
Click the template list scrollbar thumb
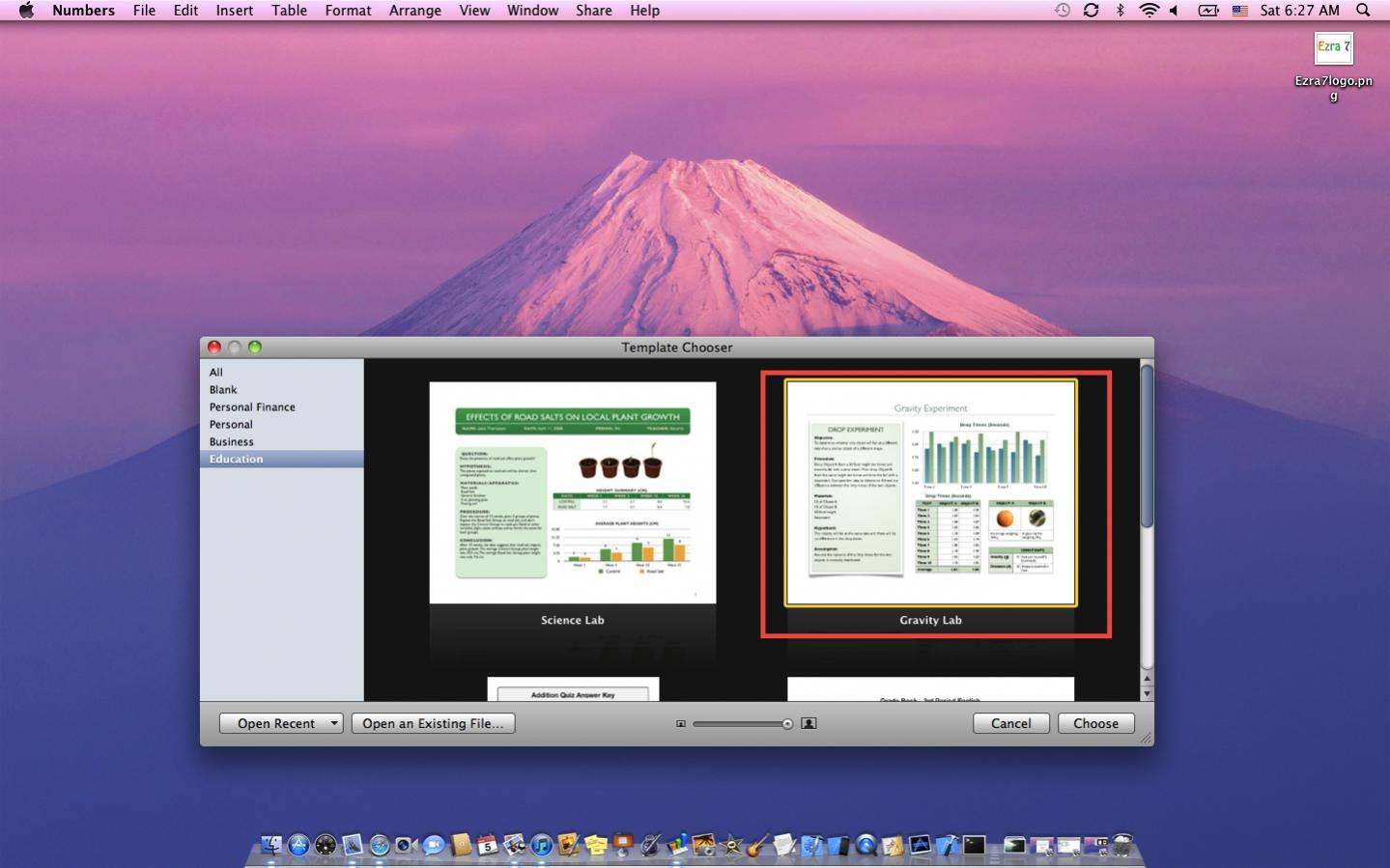coord(1147,445)
